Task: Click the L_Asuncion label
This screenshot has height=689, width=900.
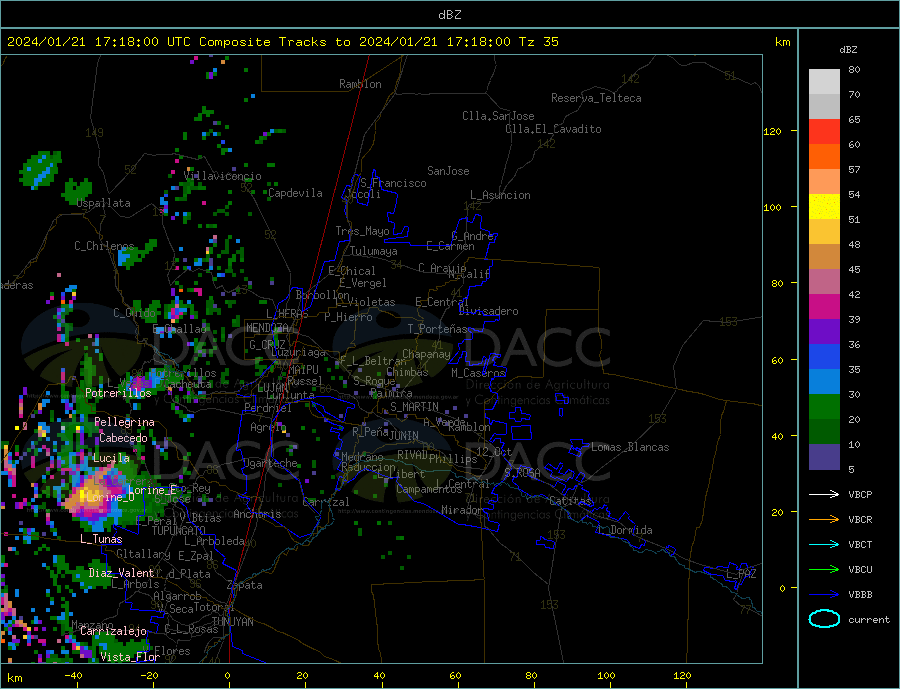Action: (501, 195)
